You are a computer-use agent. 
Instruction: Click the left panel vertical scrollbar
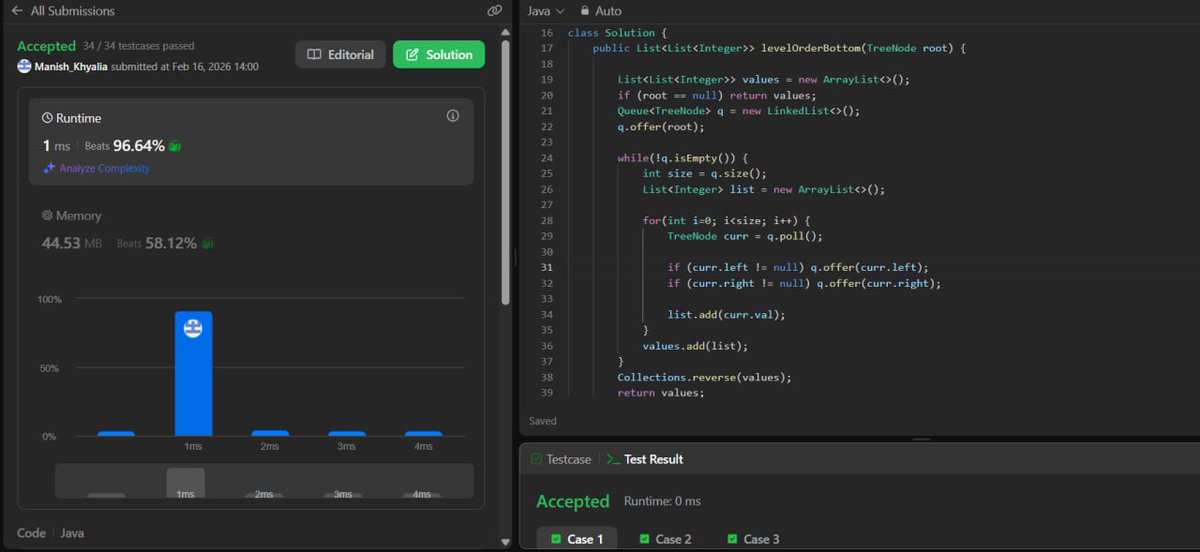coord(505,170)
